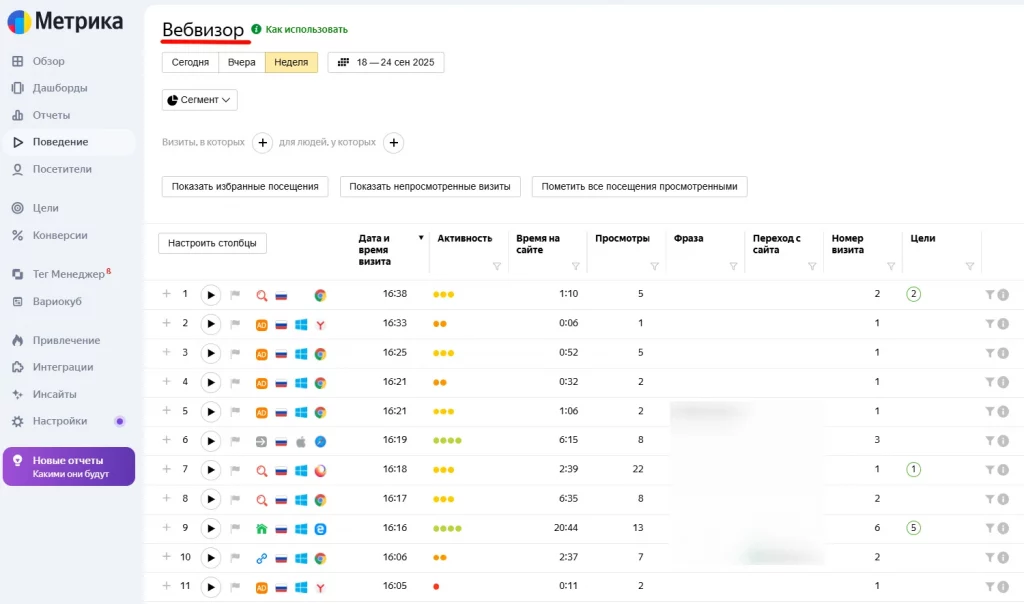Click the info icon at row 1 right edge
The image size is (1024, 604).
point(1002,295)
